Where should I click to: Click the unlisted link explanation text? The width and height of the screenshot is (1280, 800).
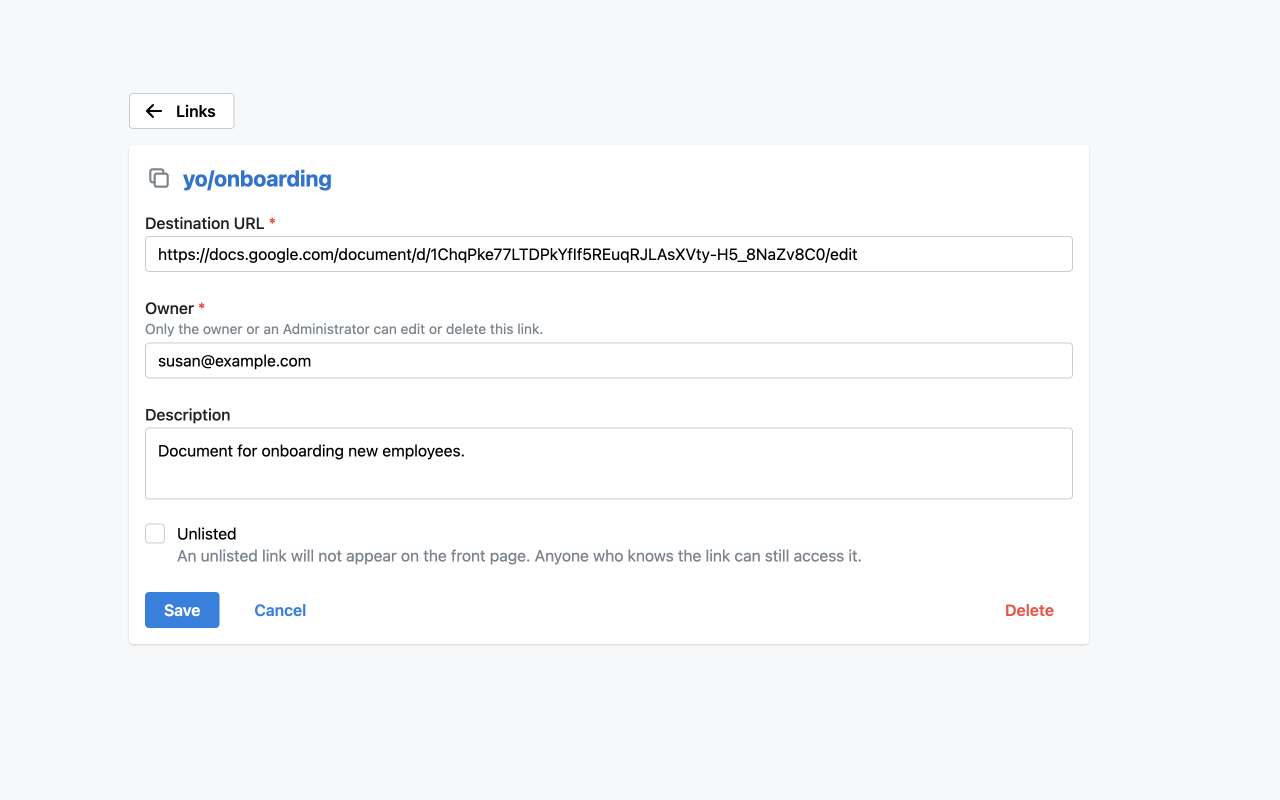click(519, 556)
